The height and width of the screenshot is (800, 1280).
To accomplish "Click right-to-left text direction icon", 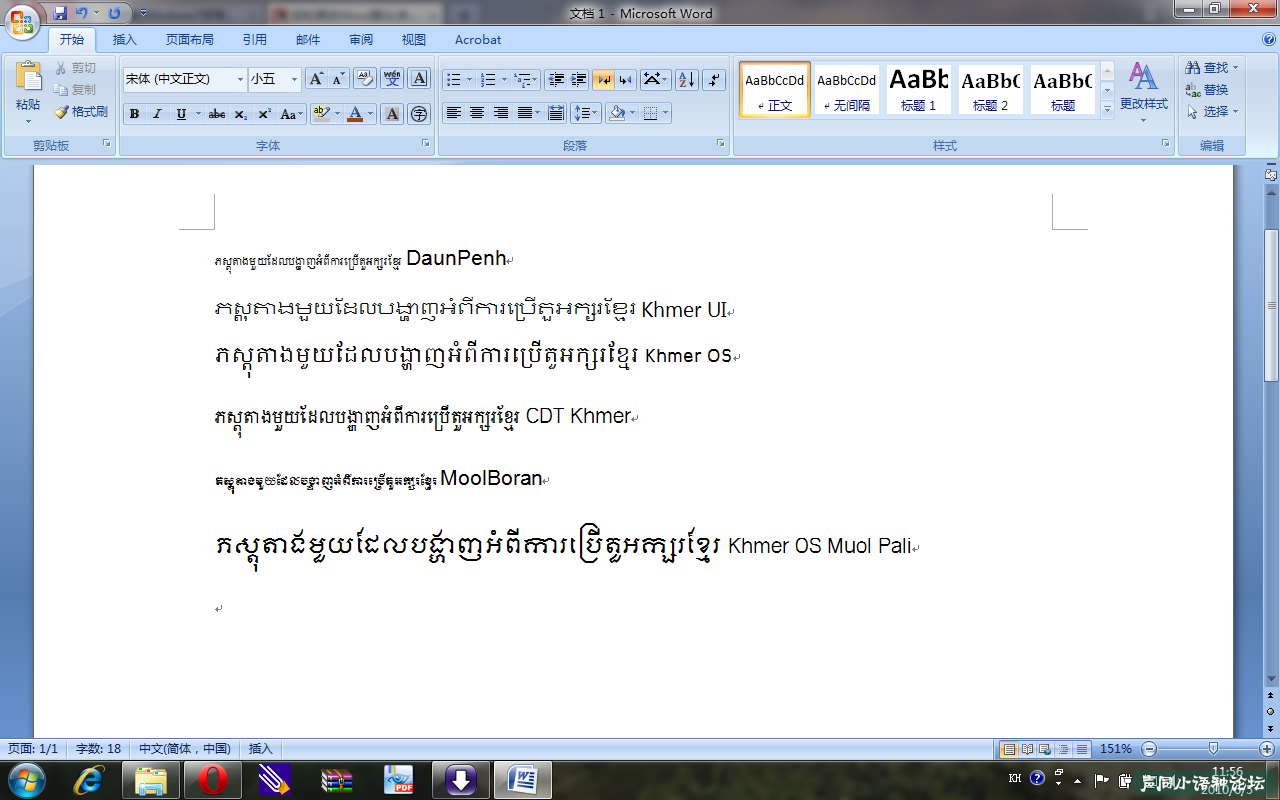I will [626, 79].
